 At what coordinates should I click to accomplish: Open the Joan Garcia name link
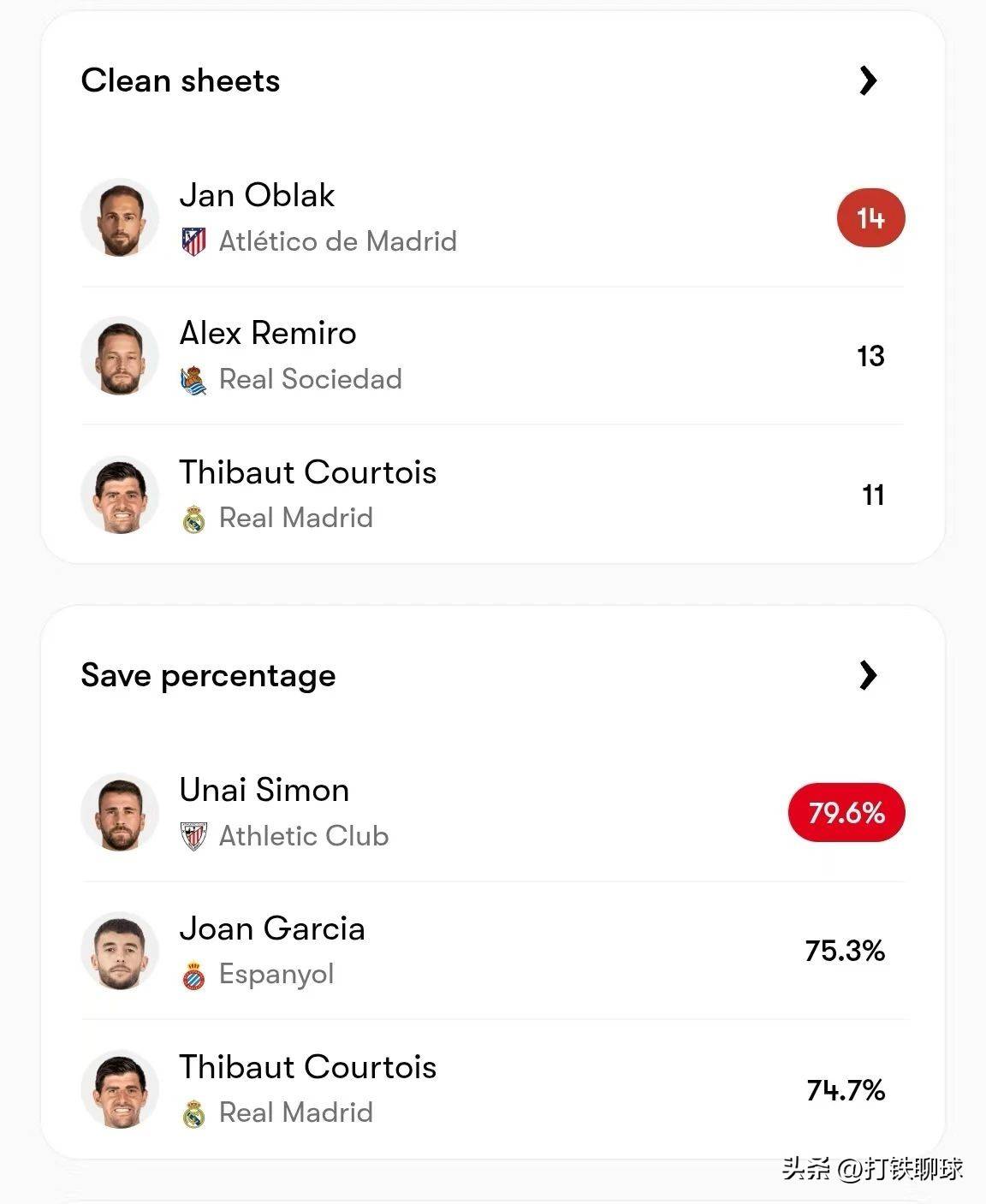272,928
